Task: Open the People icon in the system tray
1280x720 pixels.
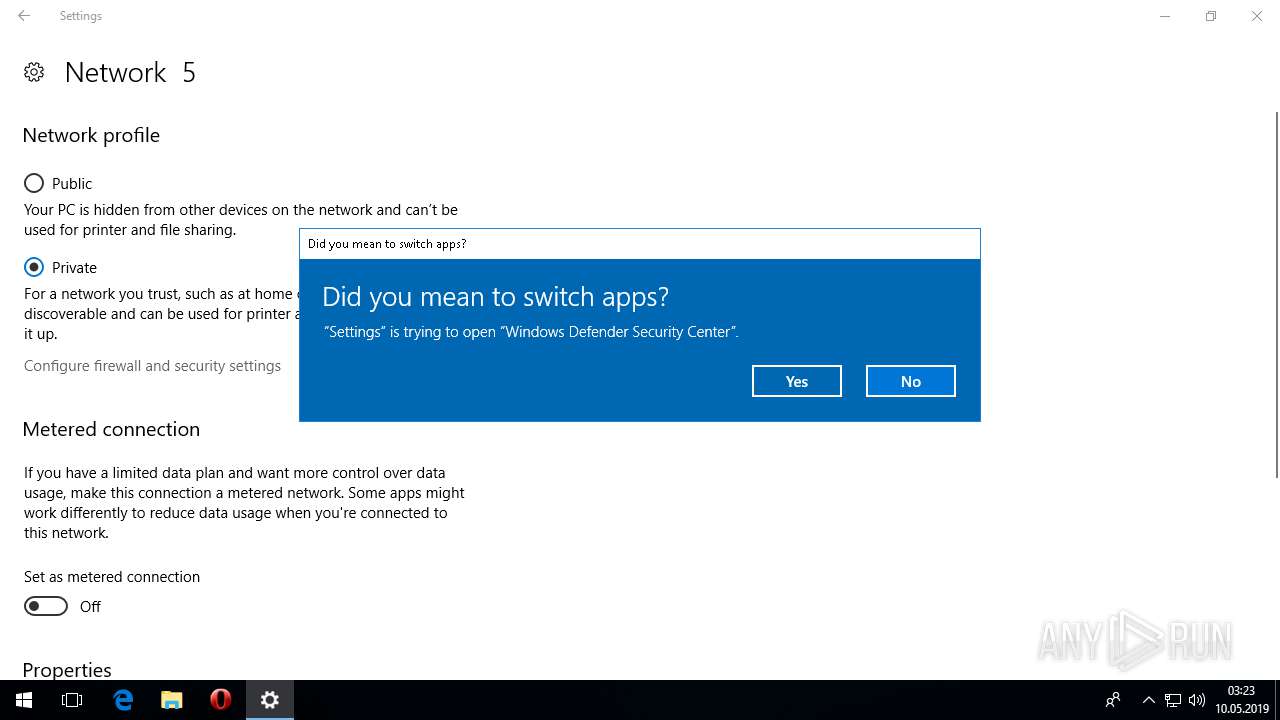Action: pyautogui.click(x=1112, y=700)
